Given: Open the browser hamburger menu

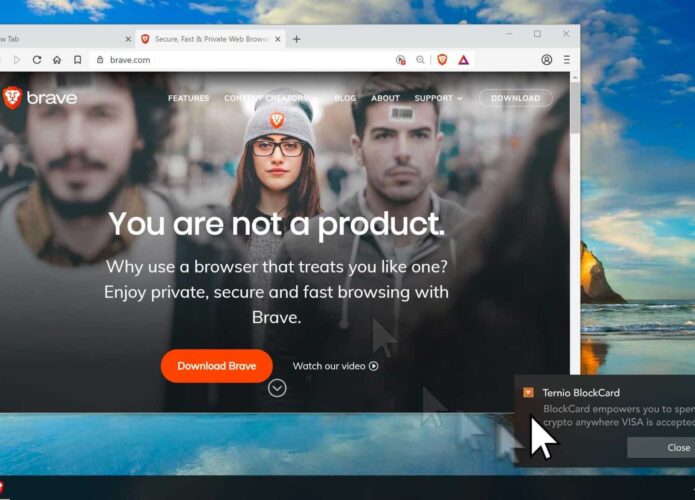Looking at the screenshot, I should tap(566, 59).
